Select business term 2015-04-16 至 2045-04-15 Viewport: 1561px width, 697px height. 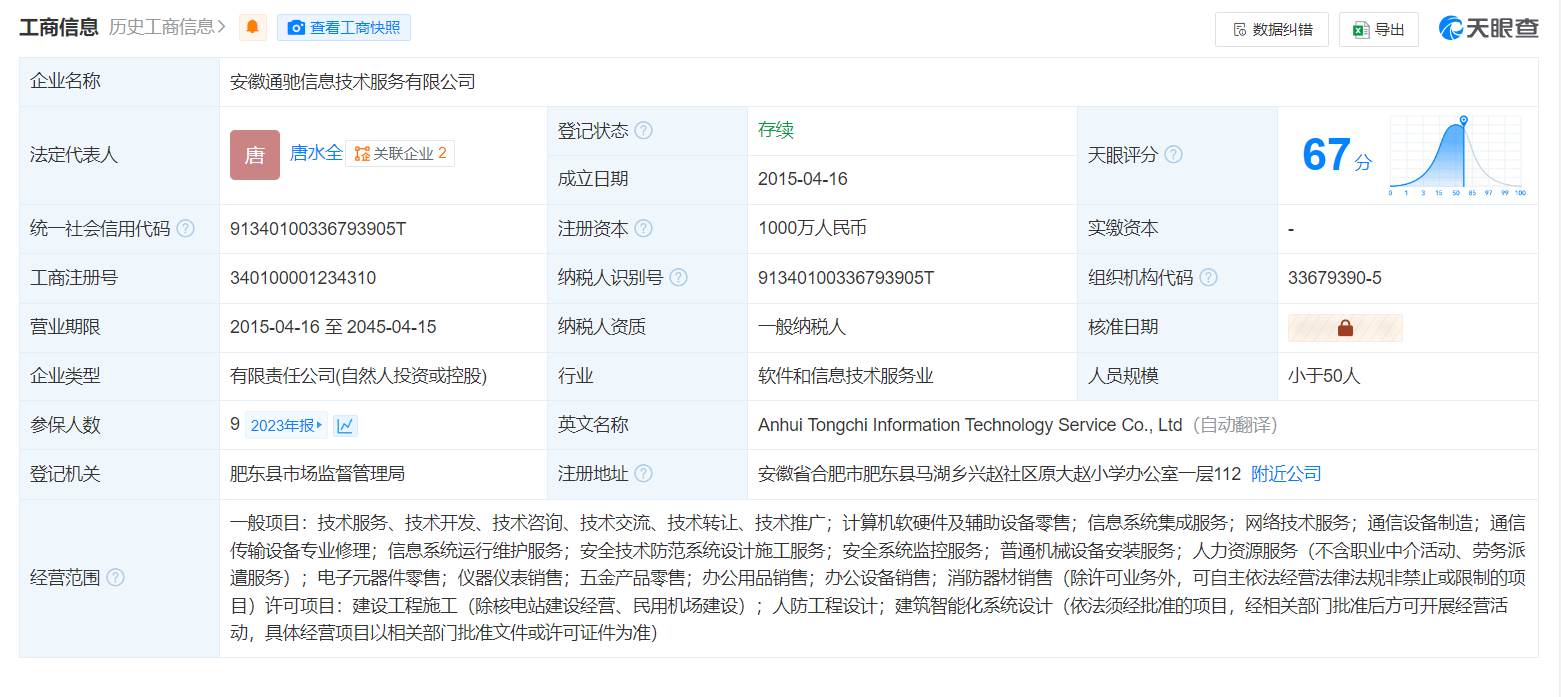click(x=333, y=327)
